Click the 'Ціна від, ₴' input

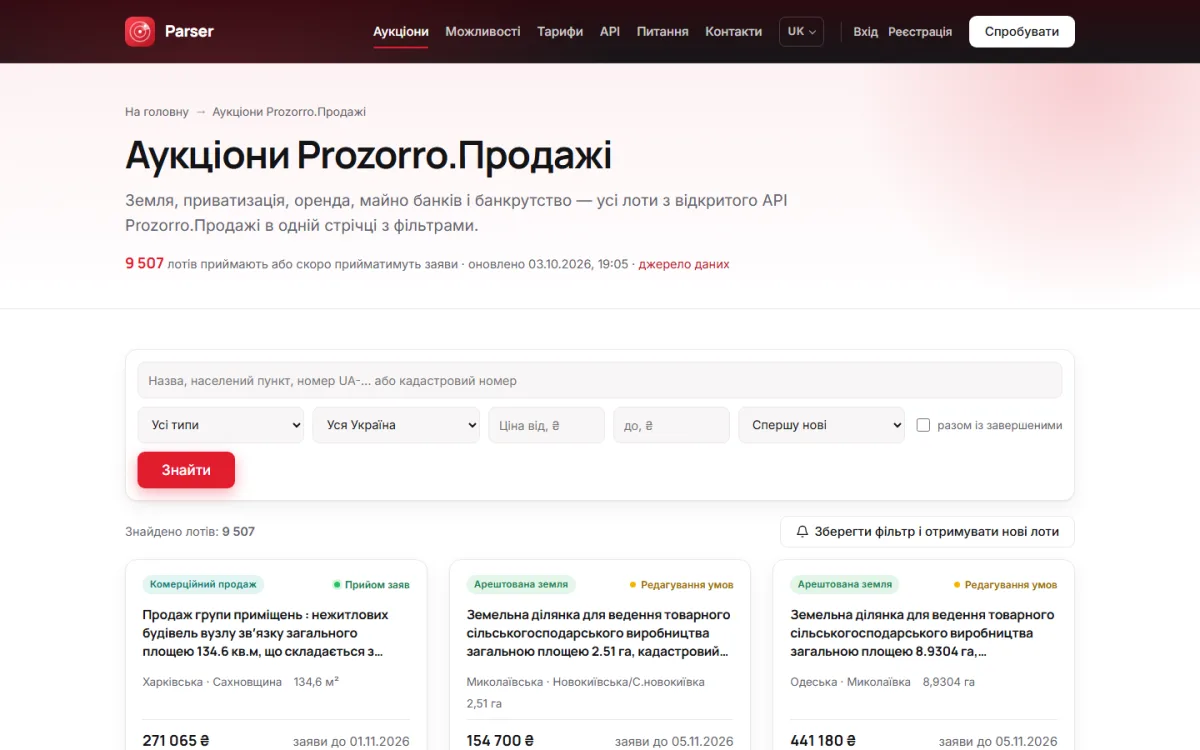pos(547,425)
